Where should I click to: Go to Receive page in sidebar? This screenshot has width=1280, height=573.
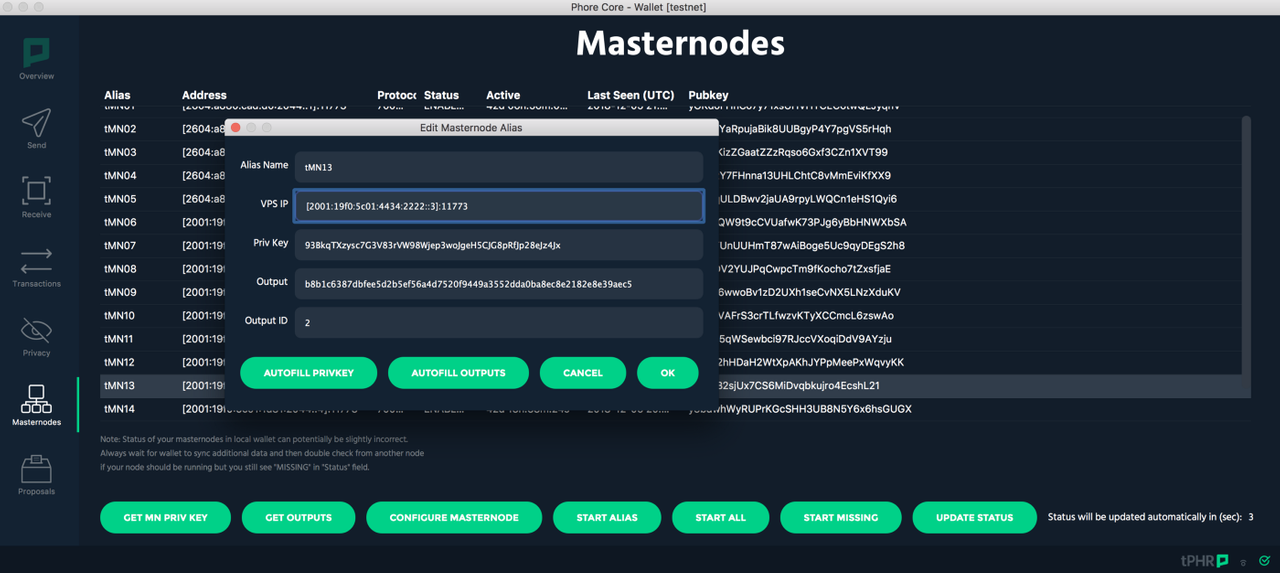click(x=36, y=197)
